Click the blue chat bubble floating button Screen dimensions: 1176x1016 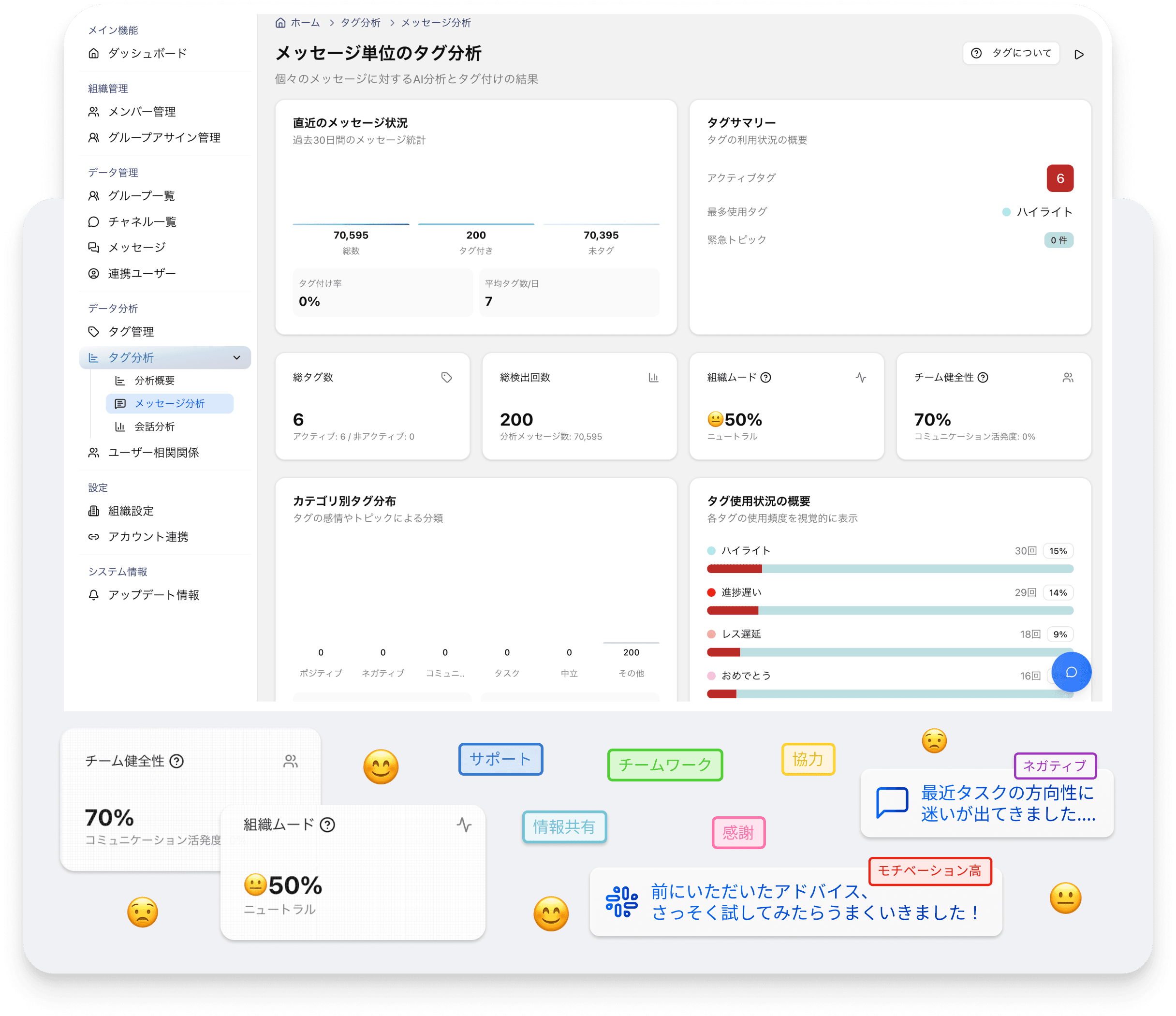[1071, 672]
